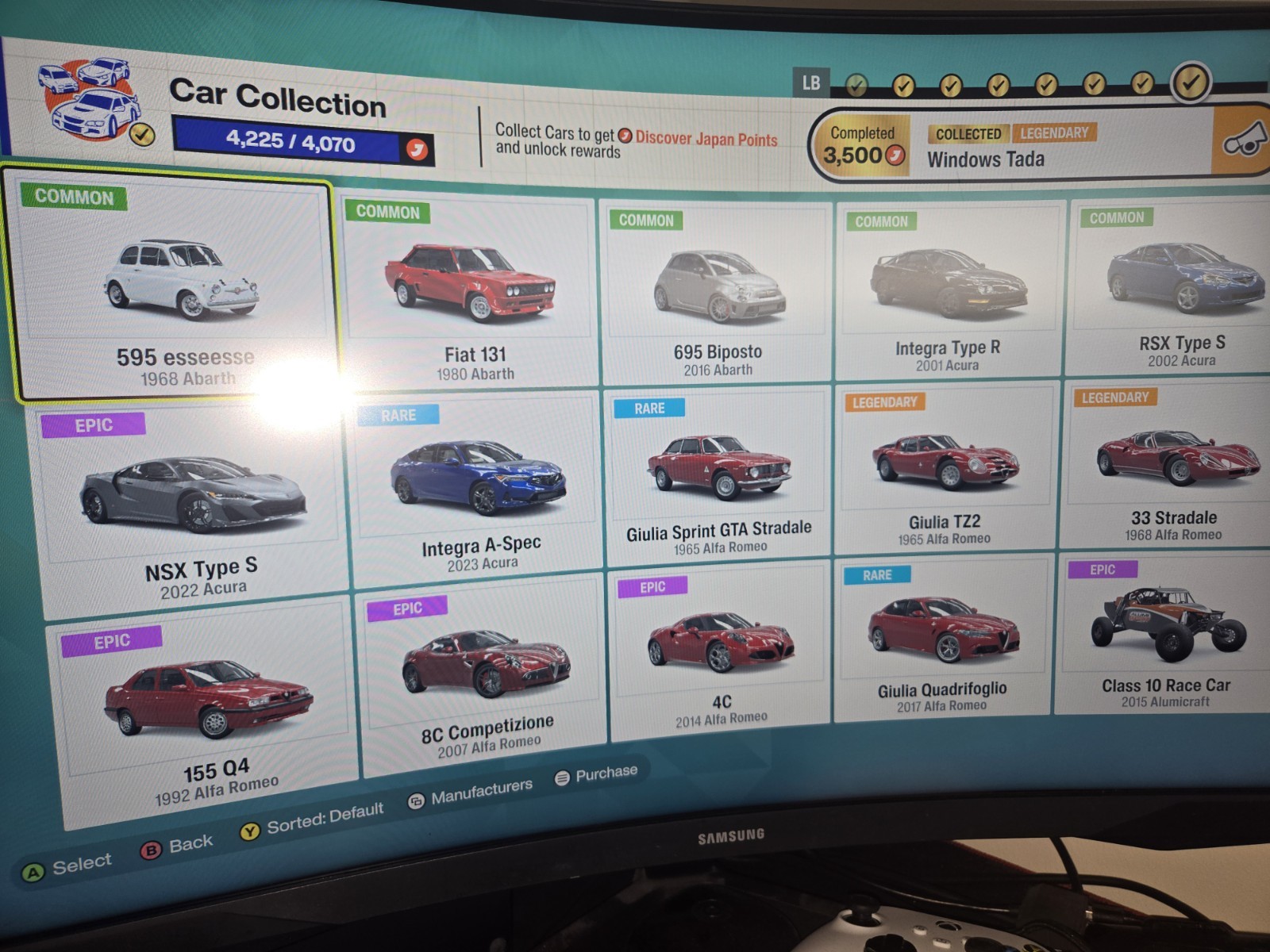
Task: Click the Windows Tada reward name
Action: click(x=986, y=159)
